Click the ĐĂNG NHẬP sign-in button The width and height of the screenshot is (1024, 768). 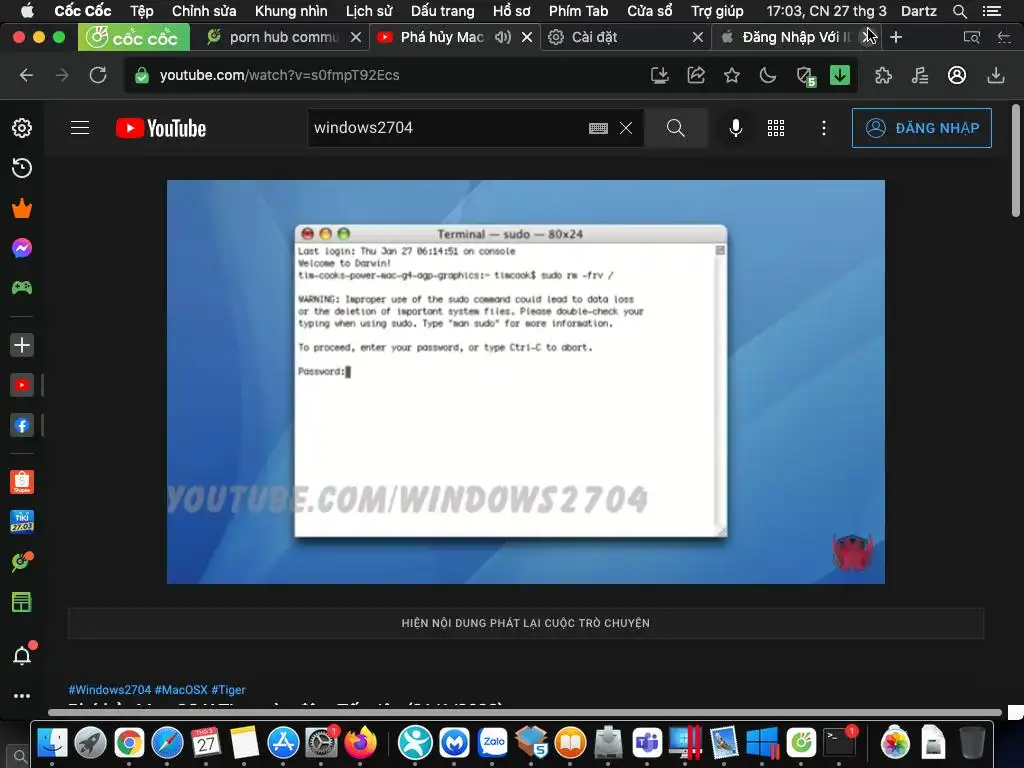click(921, 128)
